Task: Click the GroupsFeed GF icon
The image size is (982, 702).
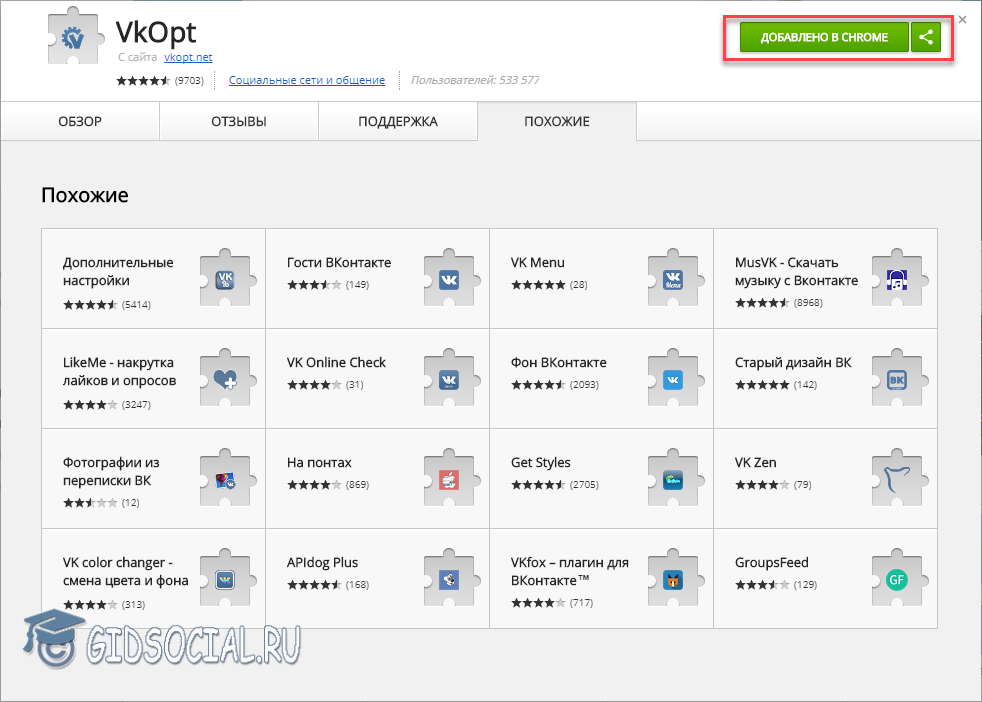Action: [896, 579]
